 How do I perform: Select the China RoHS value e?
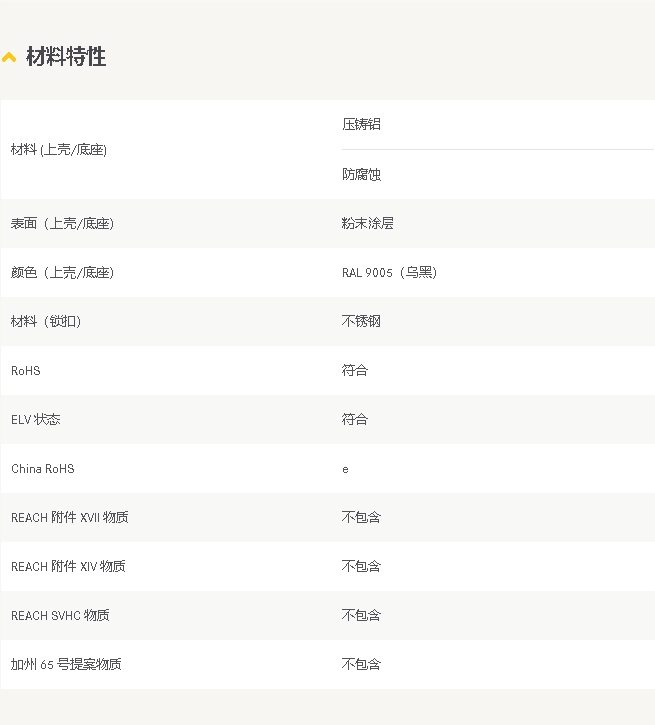coord(345,470)
